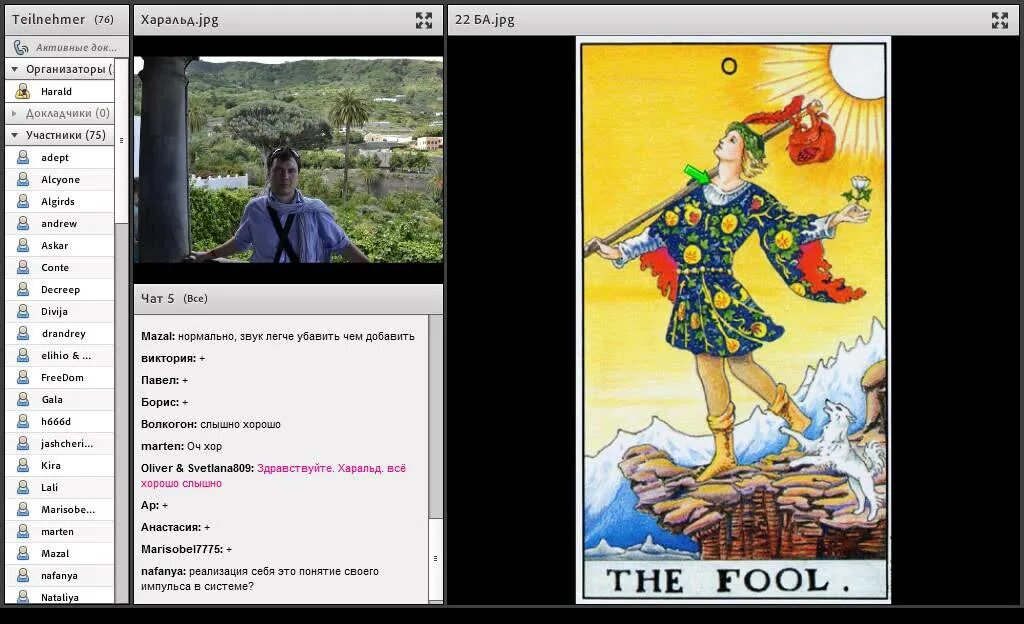This screenshot has width=1024, height=624.
Task: Click the user icon next to Kira
Action: pyautogui.click(x=23, y=465)
